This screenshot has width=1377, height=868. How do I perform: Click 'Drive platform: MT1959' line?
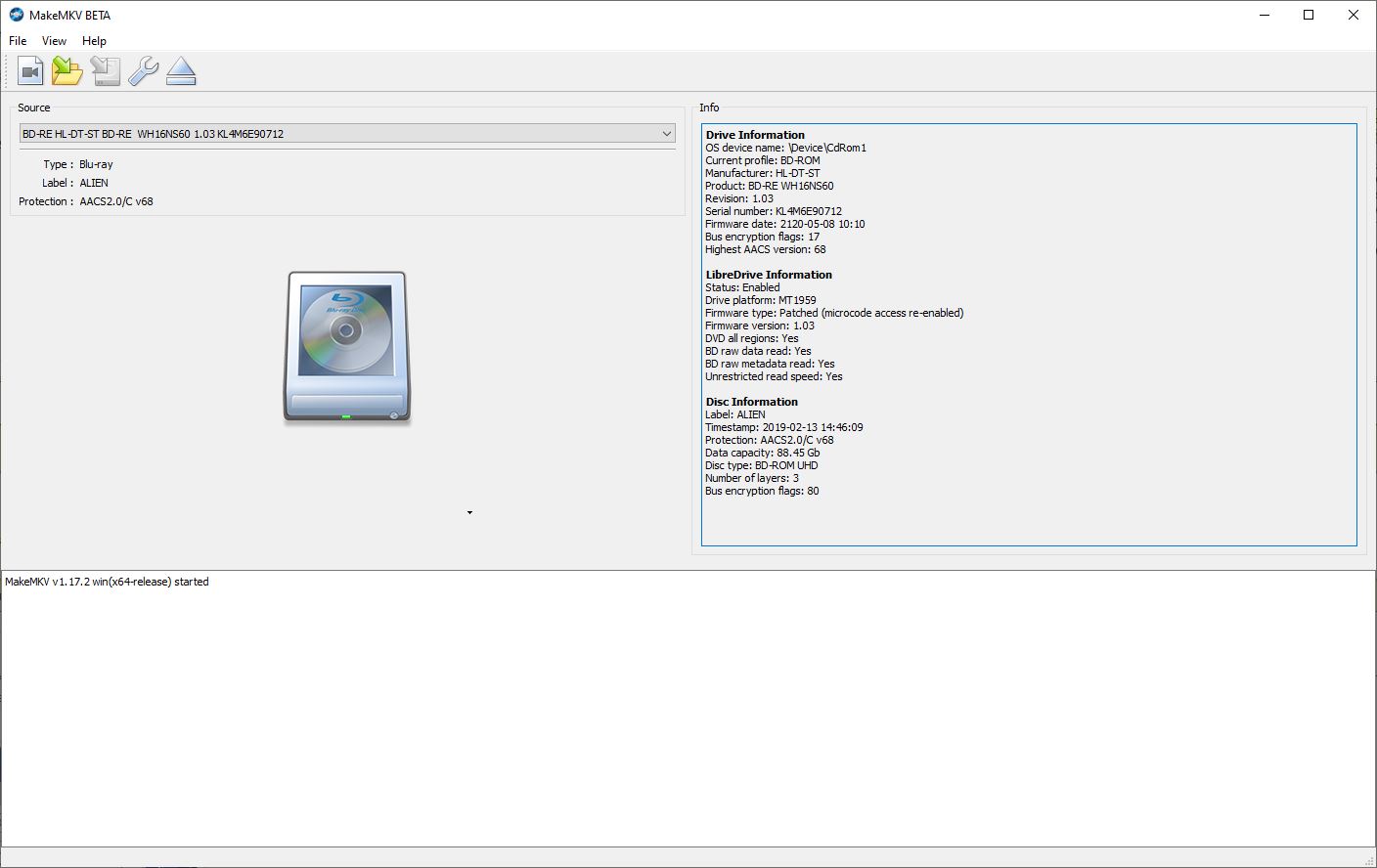pos(761,300)
